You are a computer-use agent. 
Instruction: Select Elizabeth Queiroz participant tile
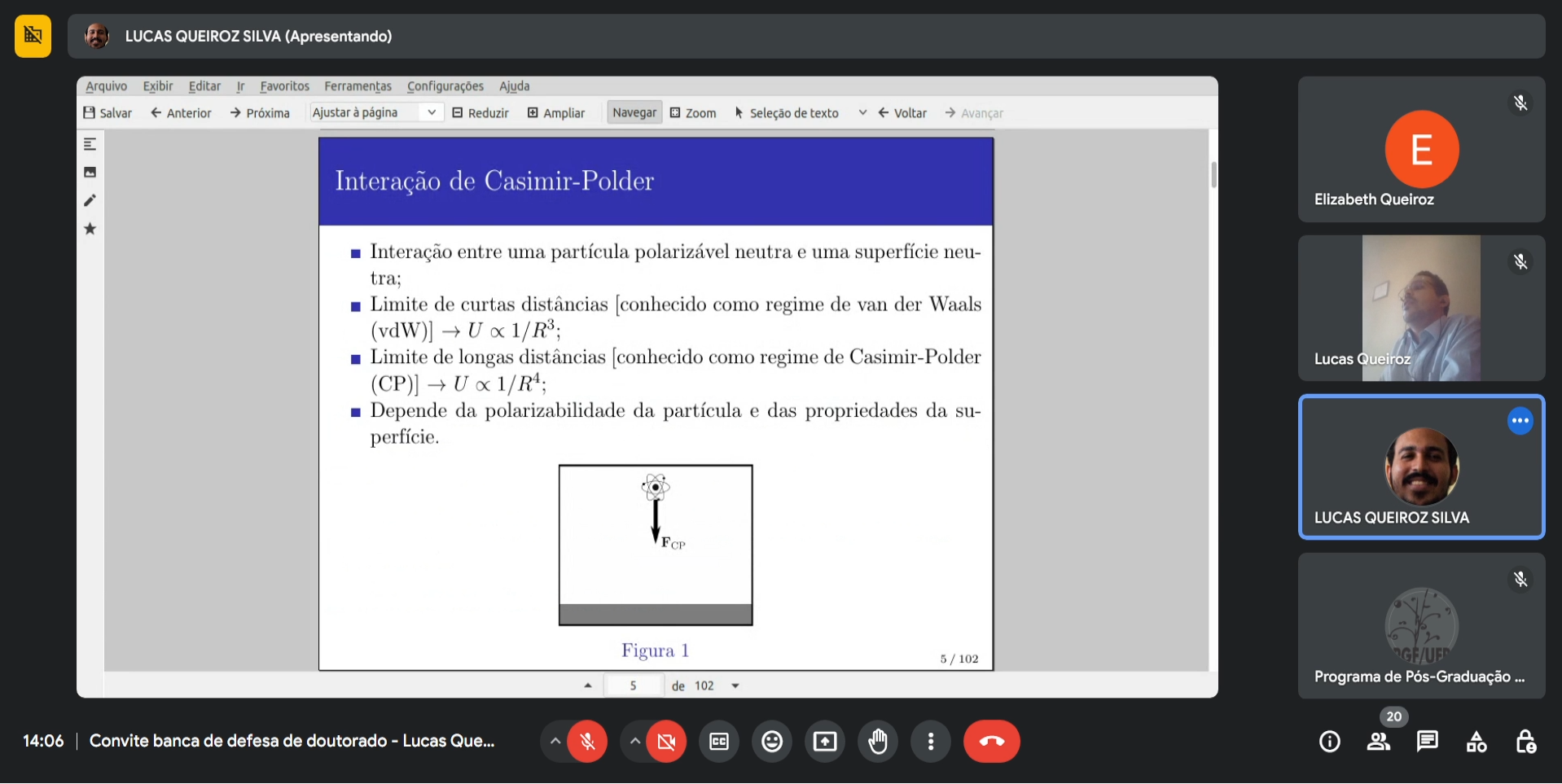[x=1422, y=149]
